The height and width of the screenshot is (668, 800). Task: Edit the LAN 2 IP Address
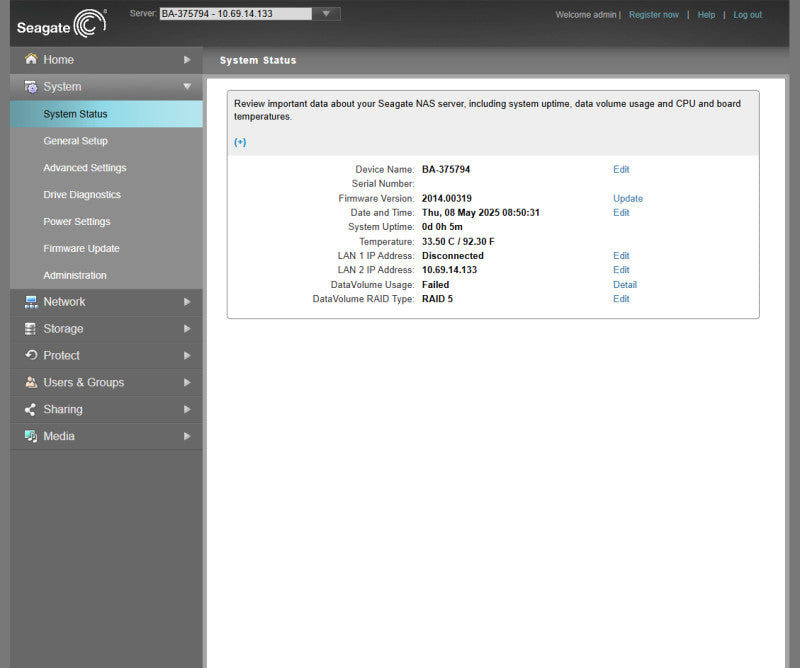[621, 270]
